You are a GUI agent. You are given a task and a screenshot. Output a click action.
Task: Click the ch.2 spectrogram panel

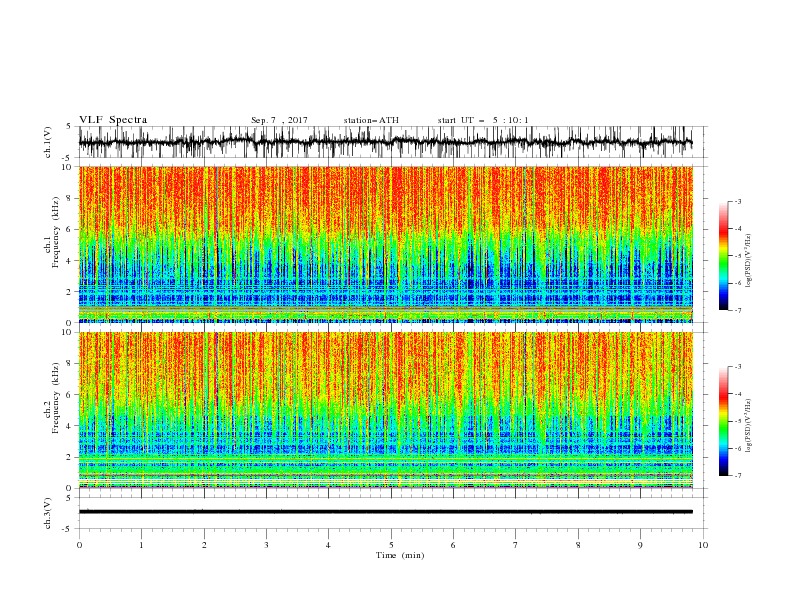(385, 410)
